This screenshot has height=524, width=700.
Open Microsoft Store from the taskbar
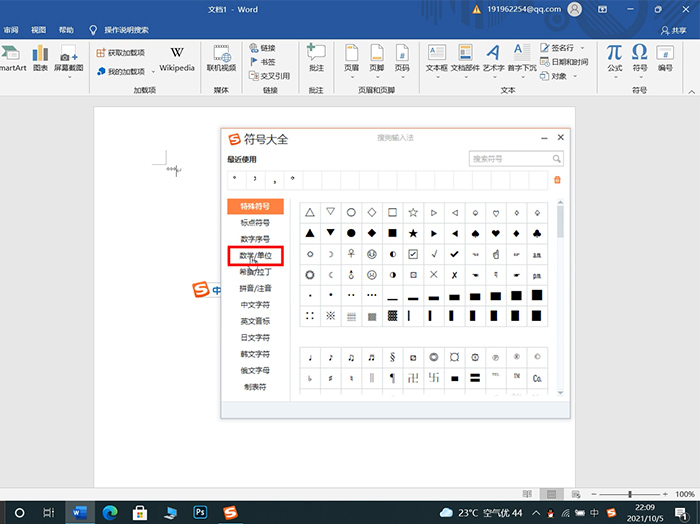coord(140,513)
